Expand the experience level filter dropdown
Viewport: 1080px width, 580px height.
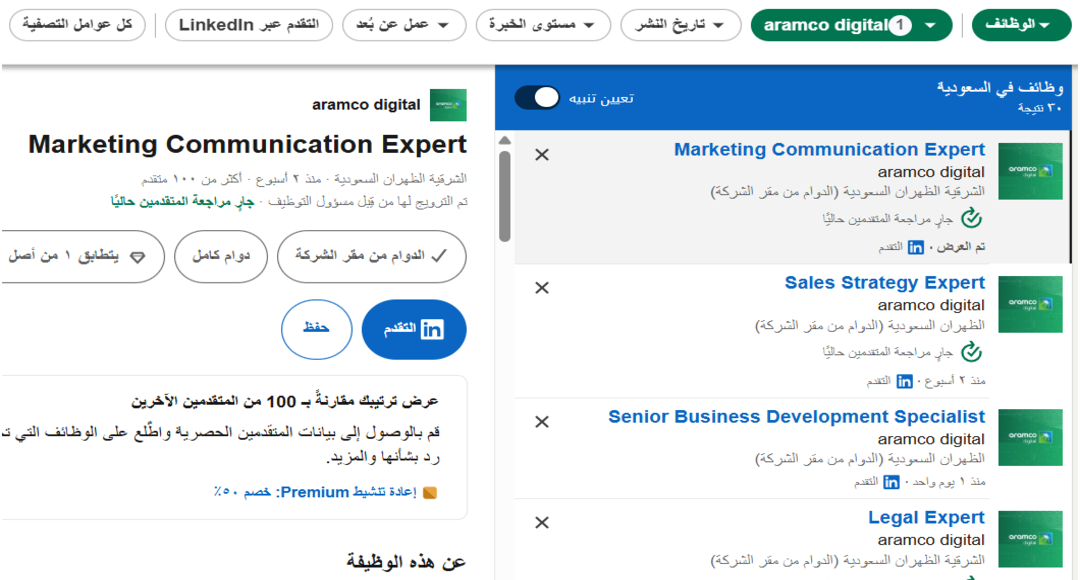click(543, 25)
